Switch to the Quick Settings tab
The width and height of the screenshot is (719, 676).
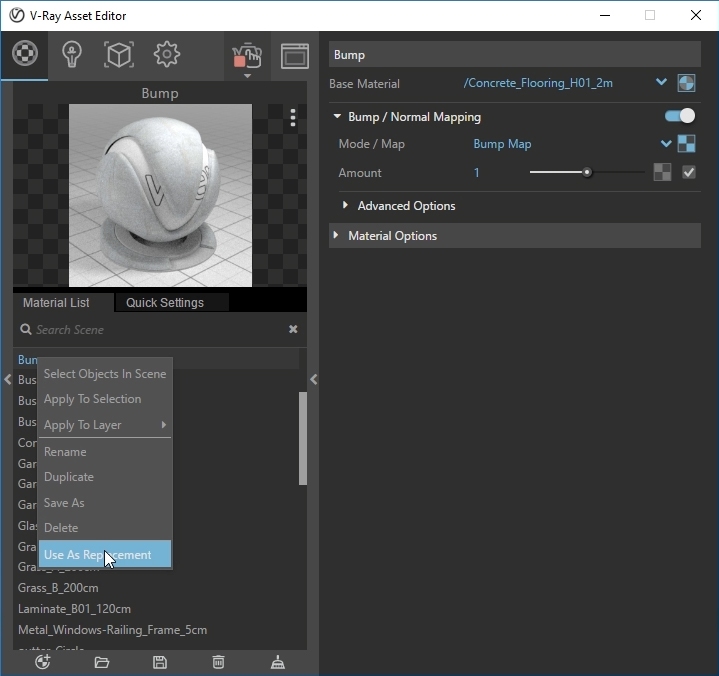coord(165,303)
